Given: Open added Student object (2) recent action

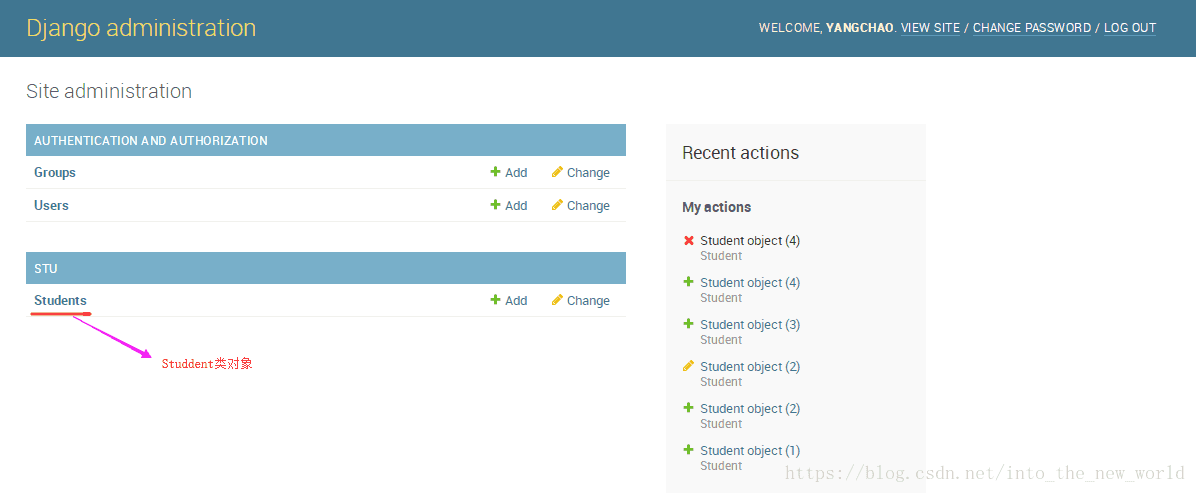Looking at the screenshot, I should [x=750, y=408].
